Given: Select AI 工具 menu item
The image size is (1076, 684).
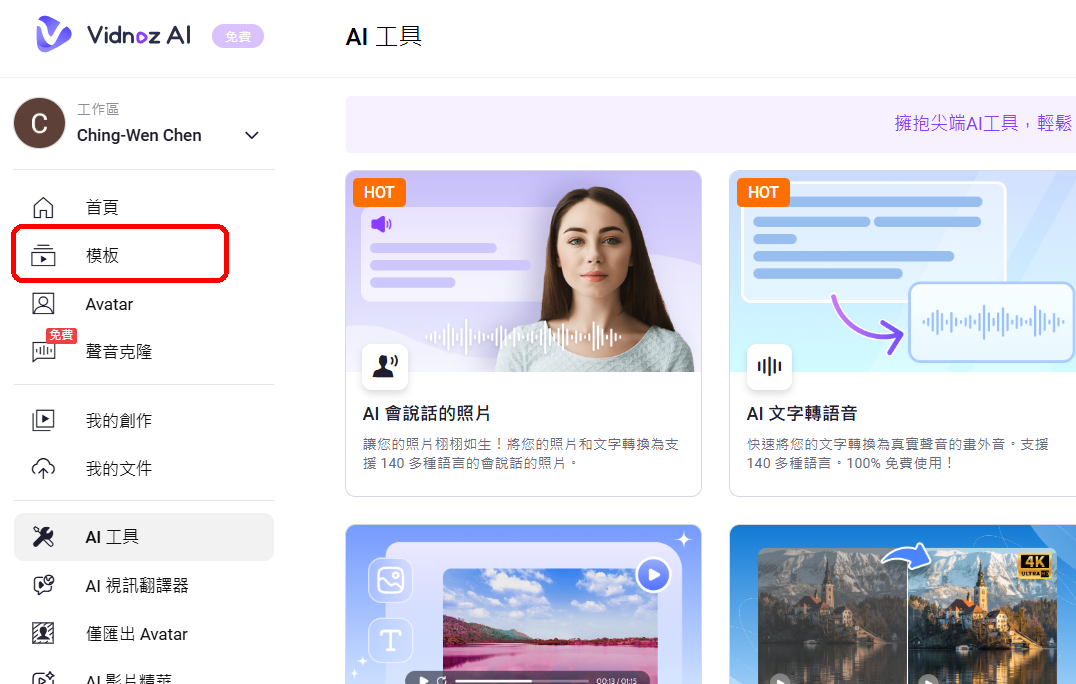Looking at the screenshot, I should (143, 536).
